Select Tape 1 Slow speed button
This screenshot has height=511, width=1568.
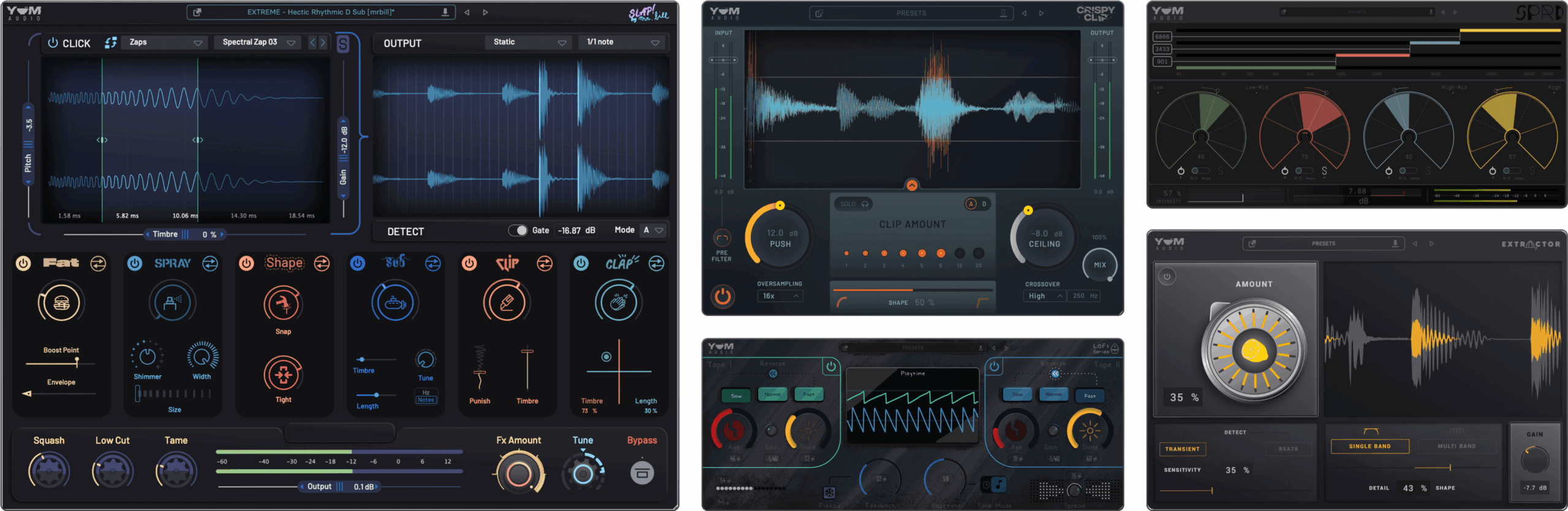[736, 396]
